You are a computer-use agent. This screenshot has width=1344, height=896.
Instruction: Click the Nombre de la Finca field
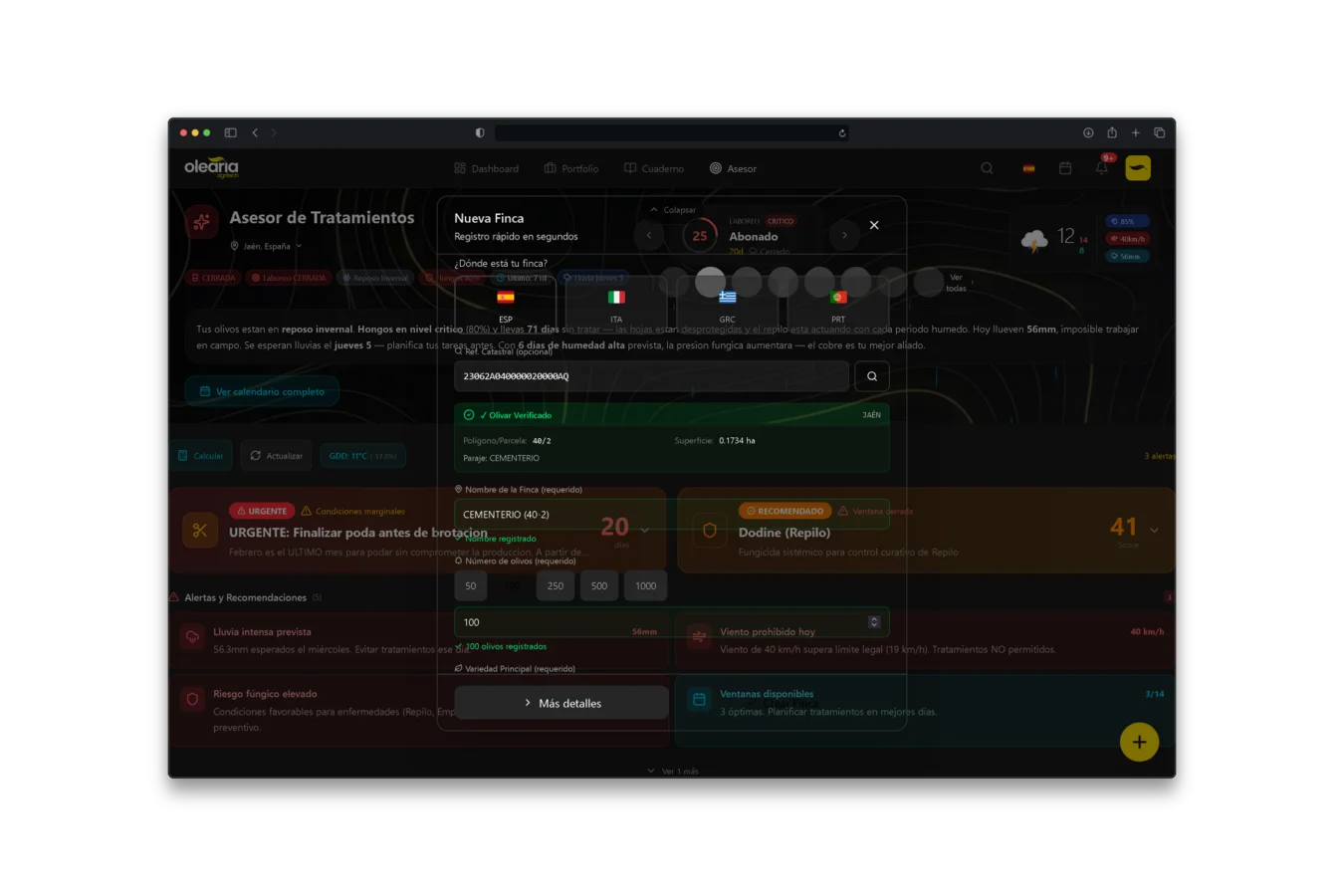558,515
